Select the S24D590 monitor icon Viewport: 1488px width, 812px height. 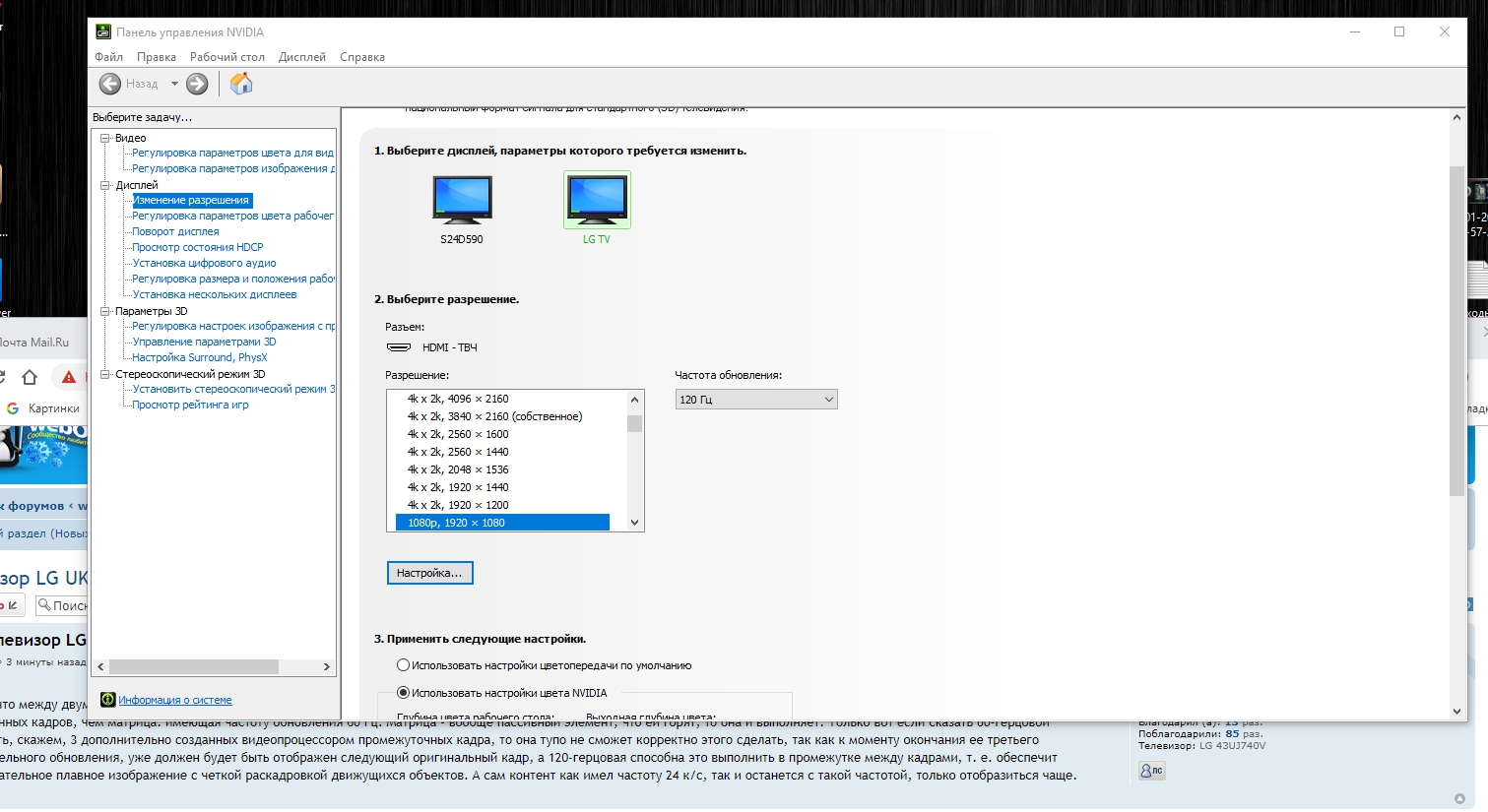(x=462, y=200)
